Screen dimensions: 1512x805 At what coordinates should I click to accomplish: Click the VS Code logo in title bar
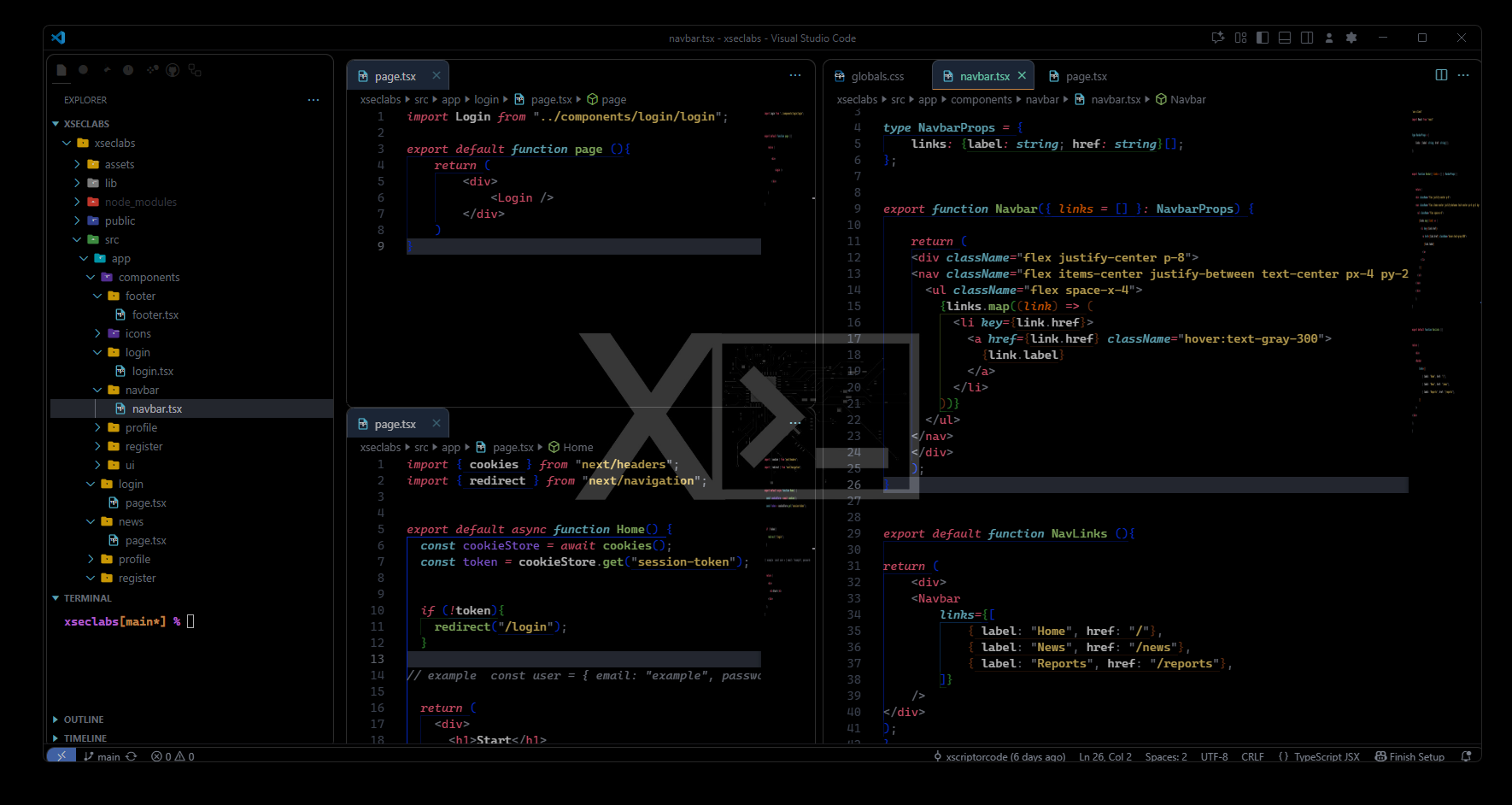coord(58,38)
